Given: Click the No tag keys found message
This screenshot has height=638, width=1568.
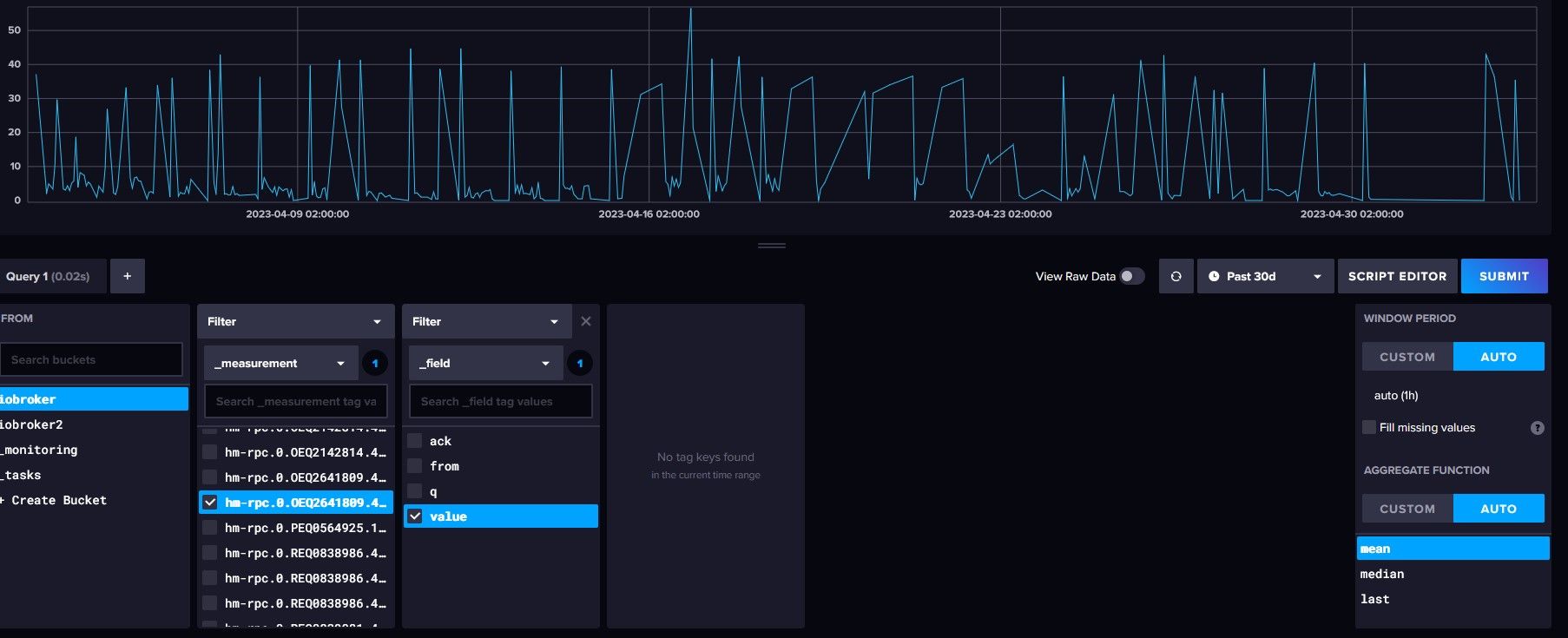Looking at the screenshot, I should coord(706,457).
